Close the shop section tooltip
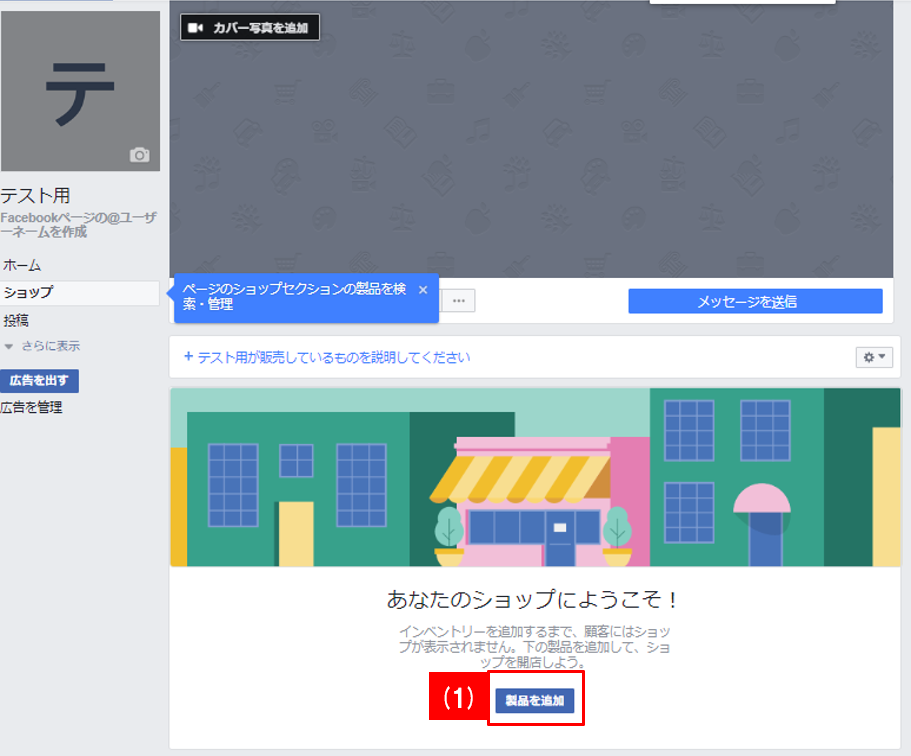The height and width of the screenshot is (756, 911). [422, 290]
